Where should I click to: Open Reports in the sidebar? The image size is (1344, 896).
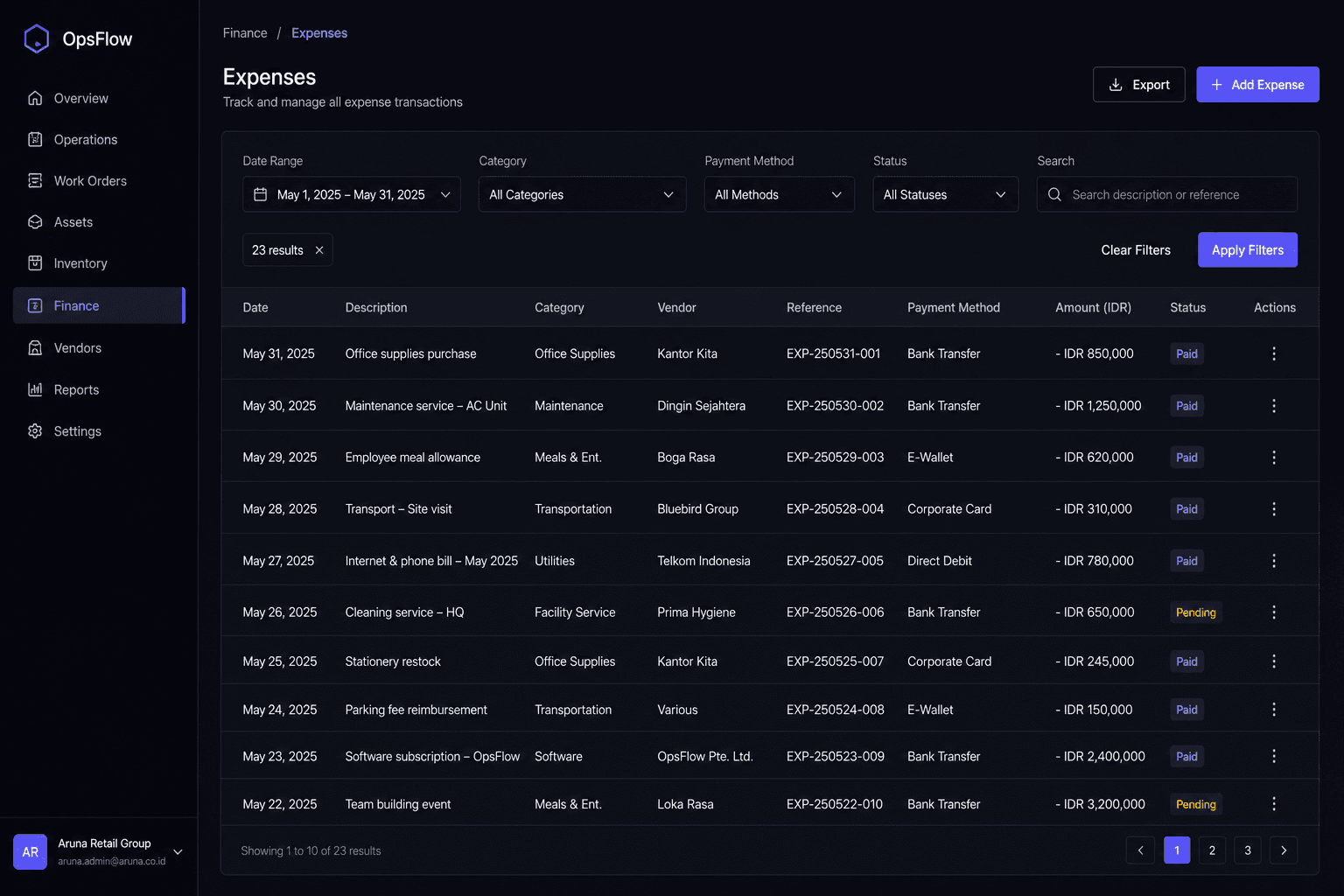[99, 389]
